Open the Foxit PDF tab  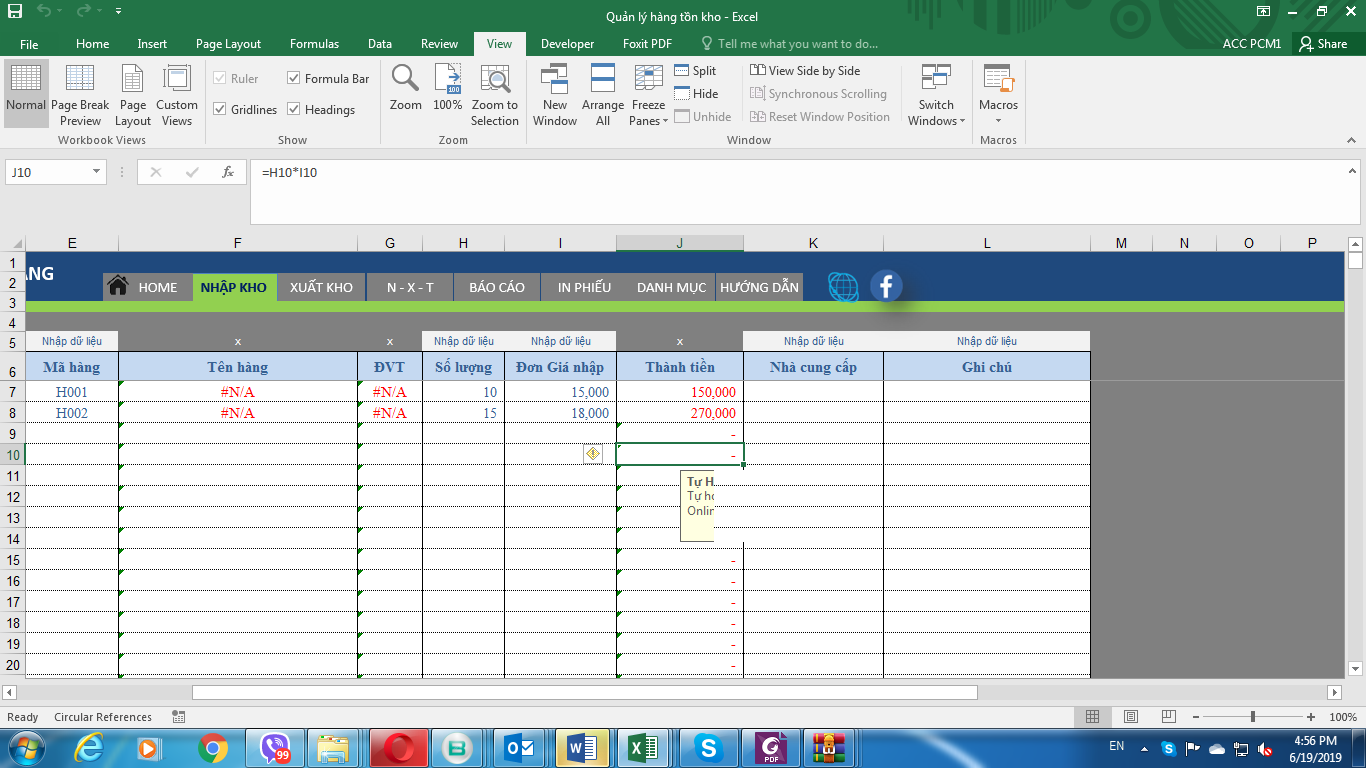tap(647, 44)
